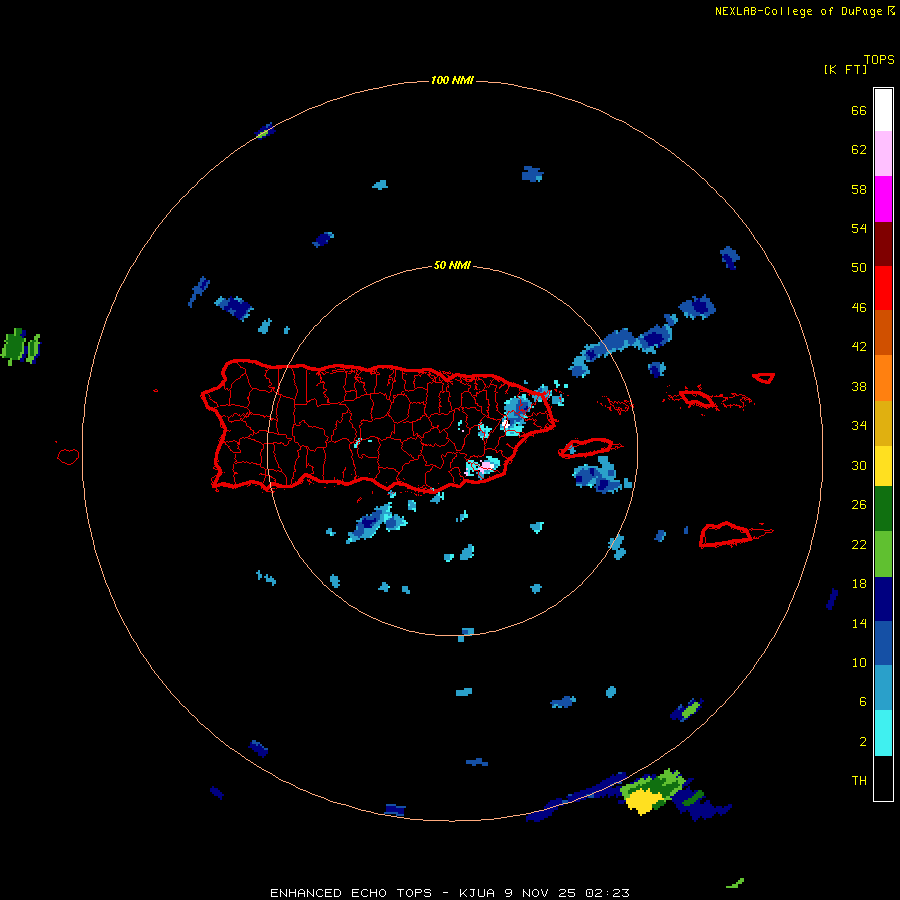The image size is (900, 900).
Task: Click the yellow echo-top cell on the map
Action: pos(643,801)
